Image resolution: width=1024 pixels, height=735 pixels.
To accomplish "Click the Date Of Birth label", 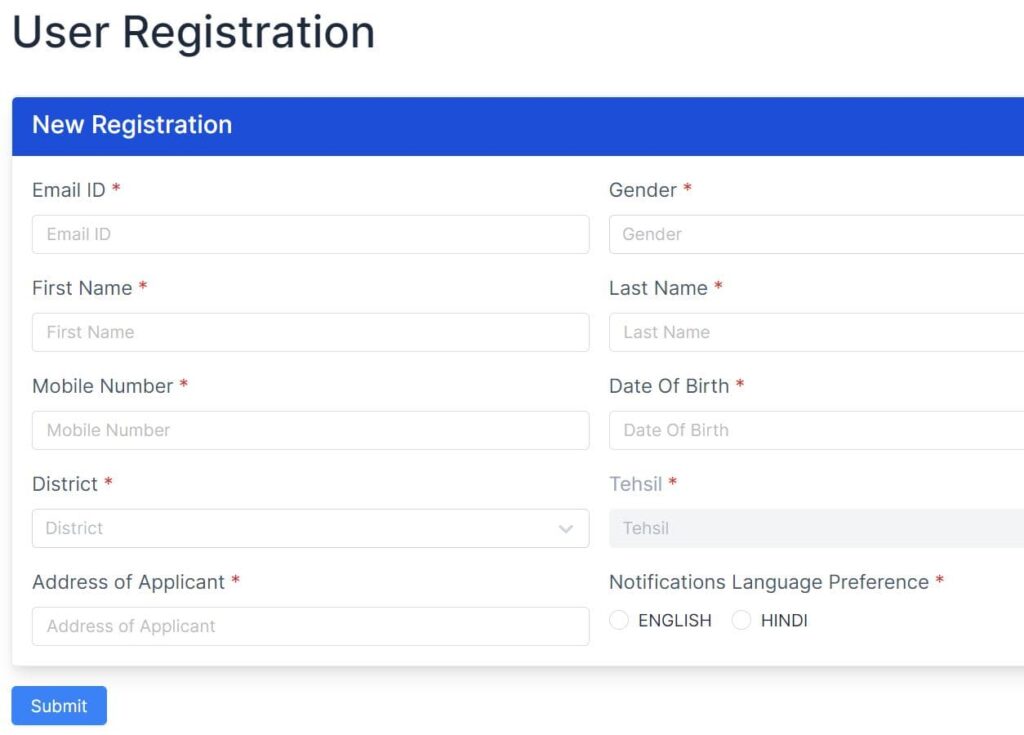I will 668,386.
